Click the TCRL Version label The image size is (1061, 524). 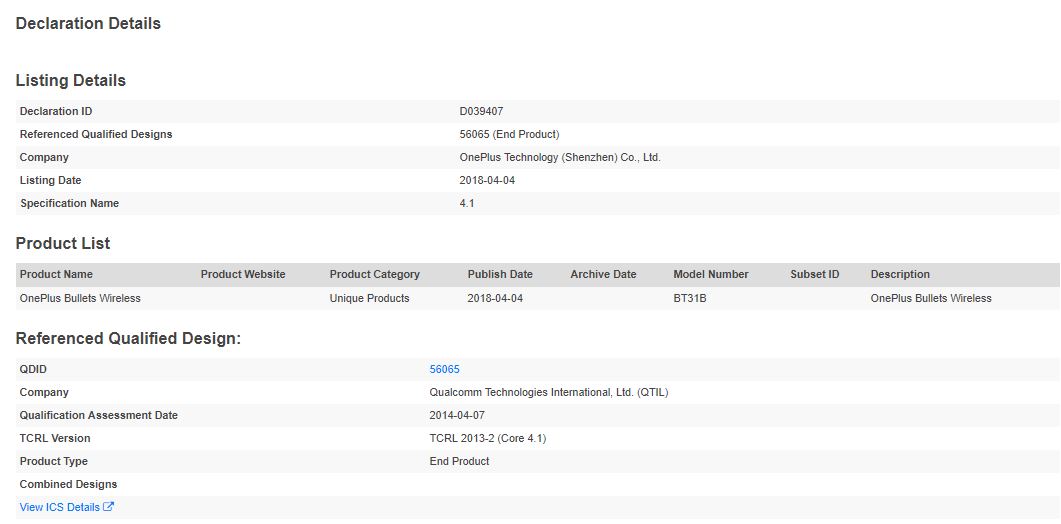(55, 438)
